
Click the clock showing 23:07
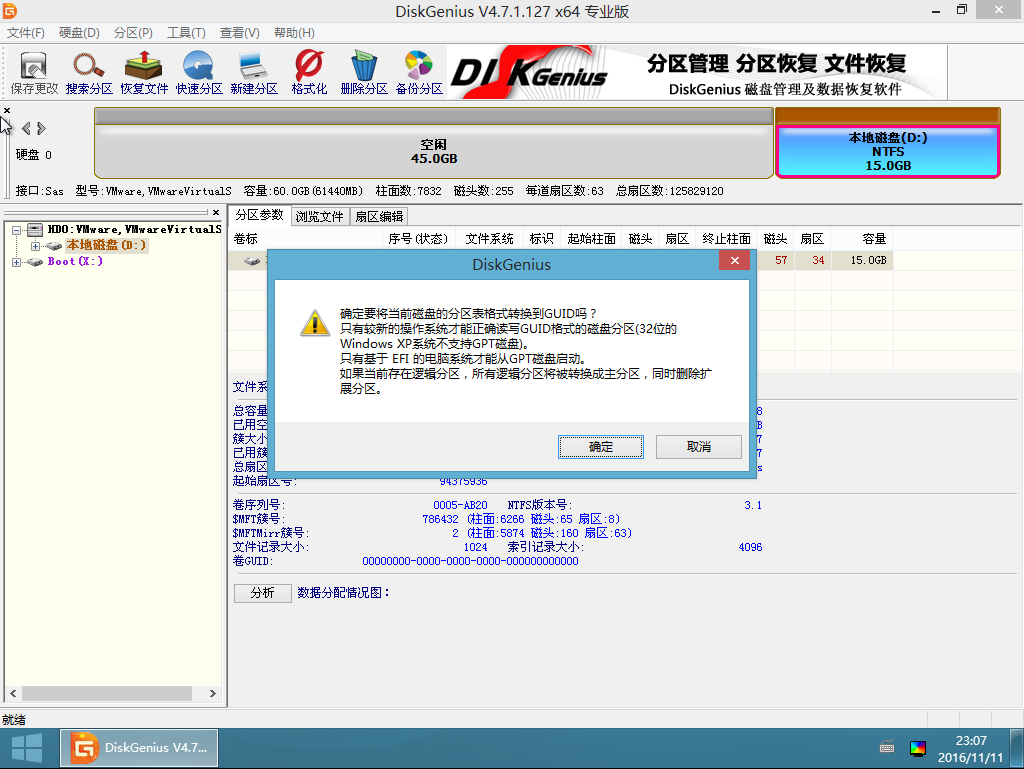tap(970, 741)
